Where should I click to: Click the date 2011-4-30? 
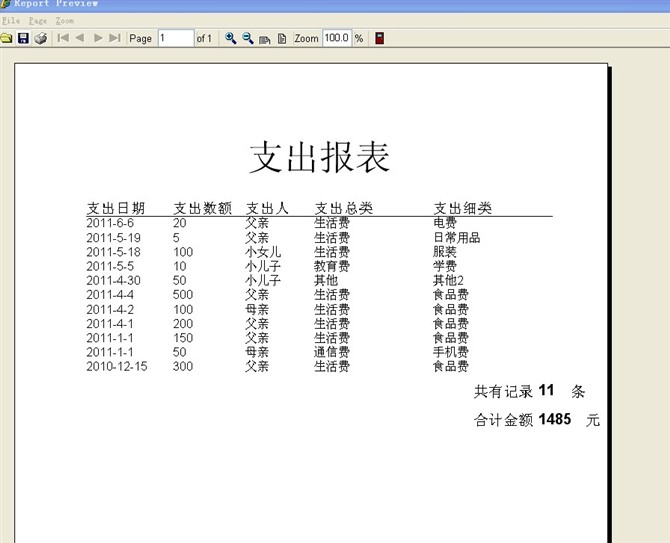click(113, 280)
